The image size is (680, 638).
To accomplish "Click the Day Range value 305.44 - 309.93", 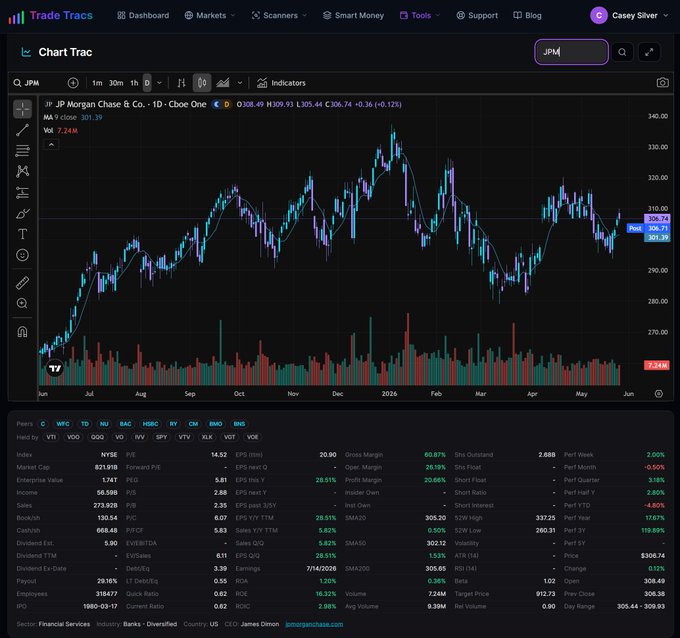I will tap(641, 606).
